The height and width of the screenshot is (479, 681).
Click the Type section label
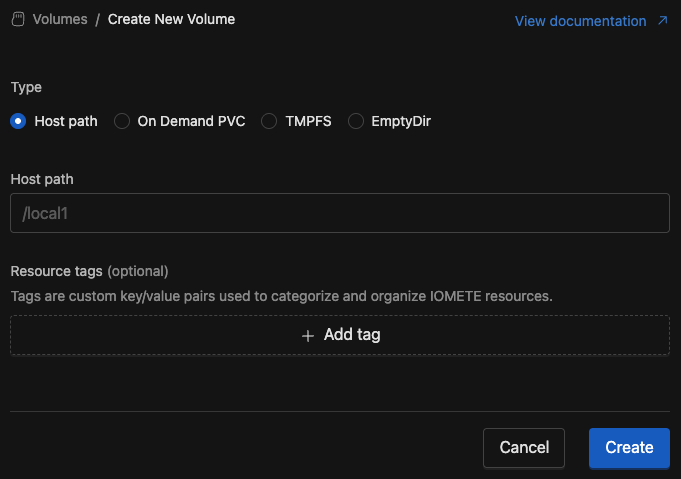(26, 87)
